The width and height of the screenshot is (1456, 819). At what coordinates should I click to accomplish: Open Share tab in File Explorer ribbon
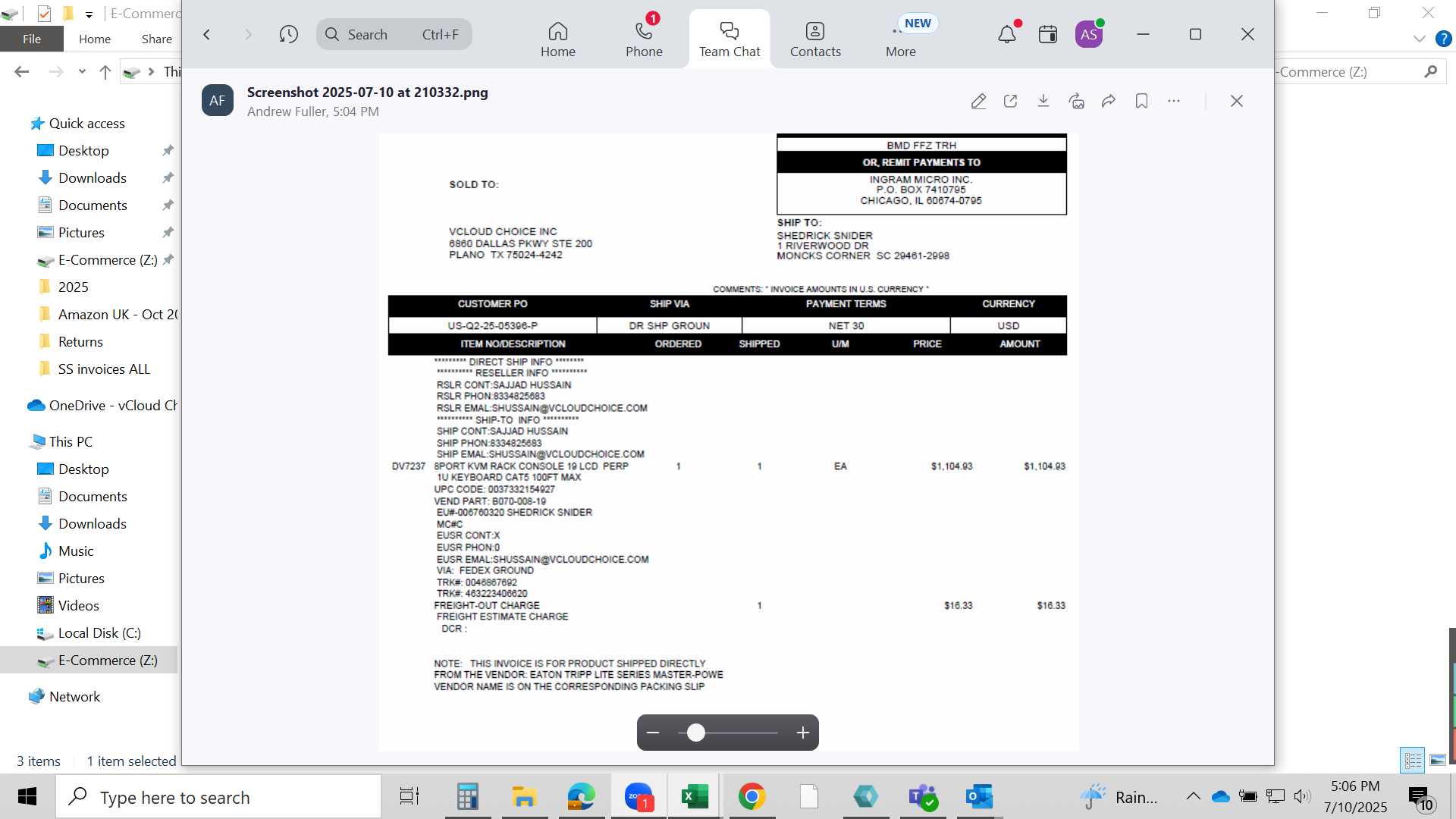[x=156, y=39]
